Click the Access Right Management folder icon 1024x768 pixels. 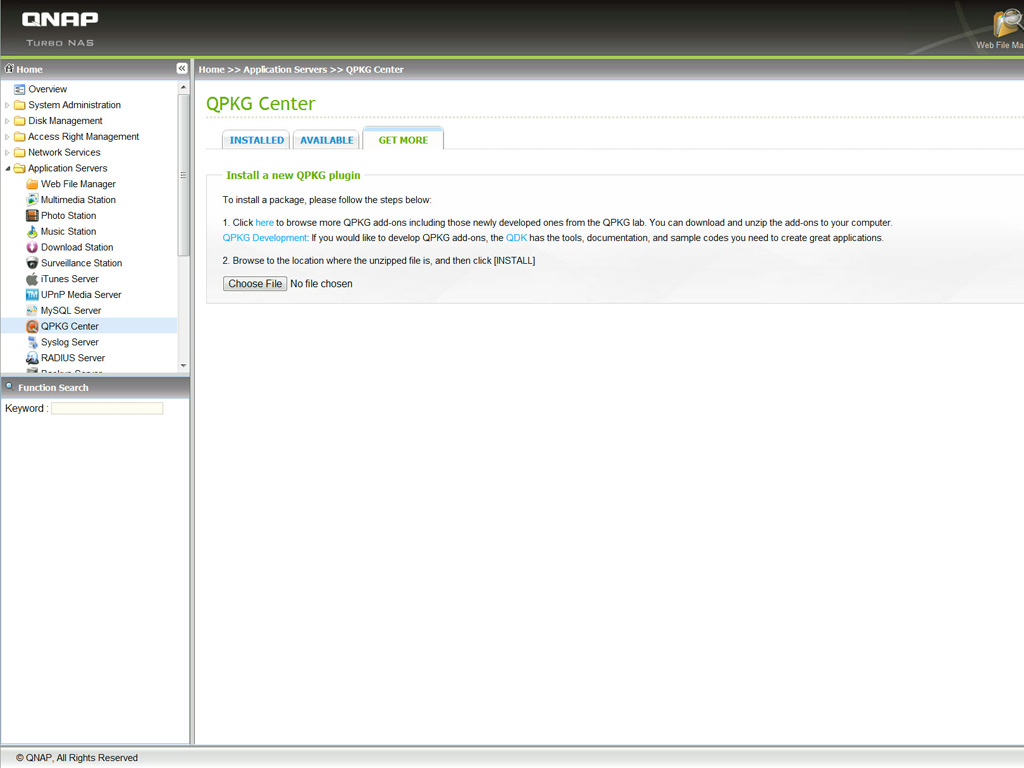(20, 136)
